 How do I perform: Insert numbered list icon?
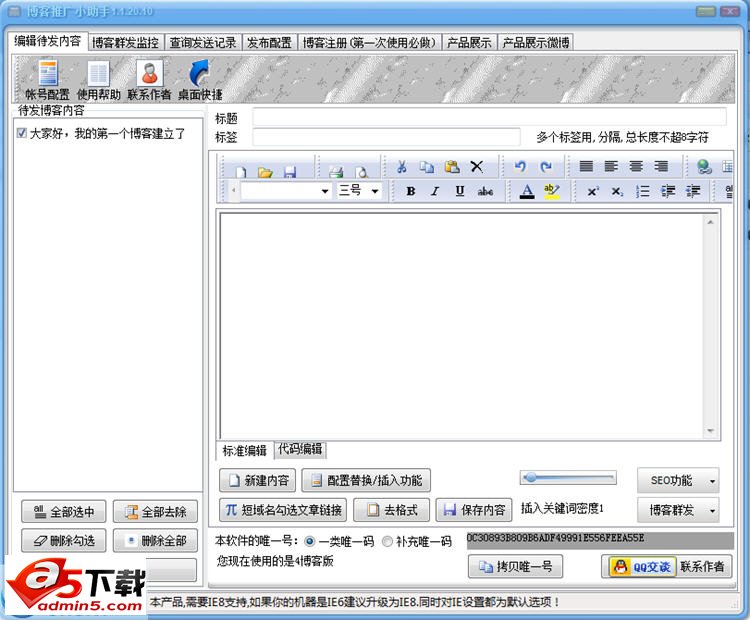click(642, 191)
